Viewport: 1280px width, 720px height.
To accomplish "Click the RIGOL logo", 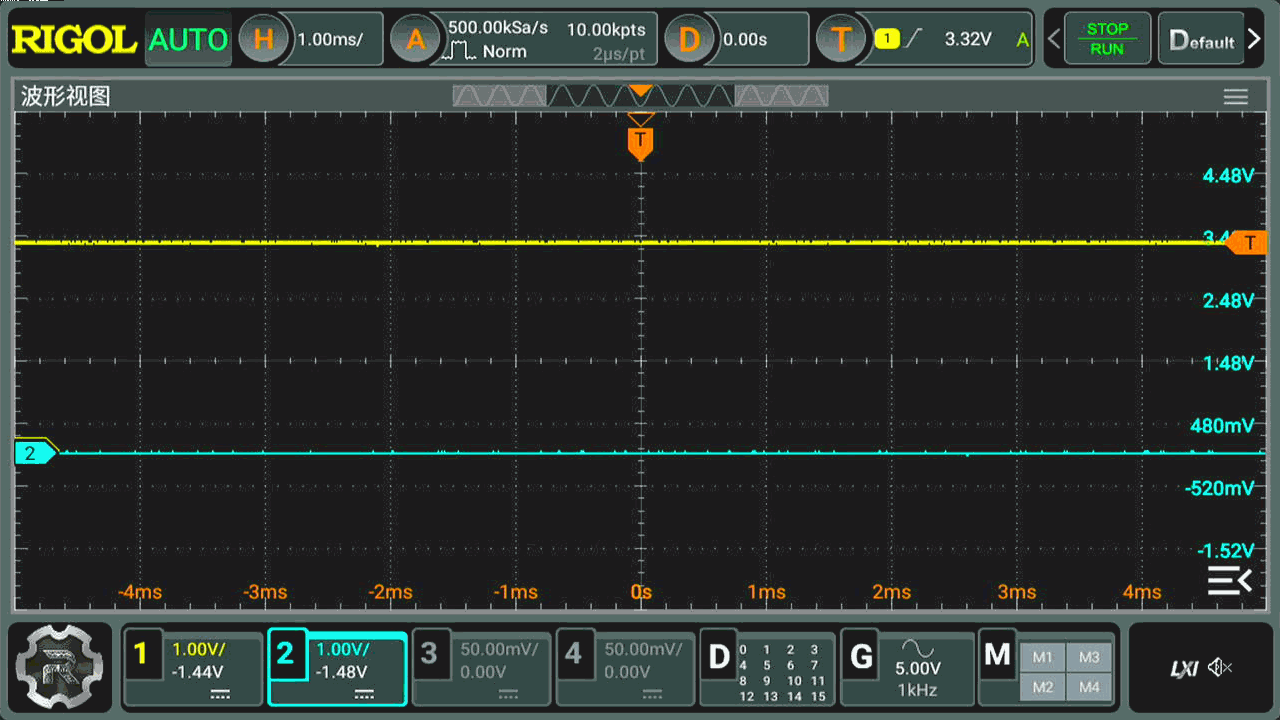I will coord(73,40).
